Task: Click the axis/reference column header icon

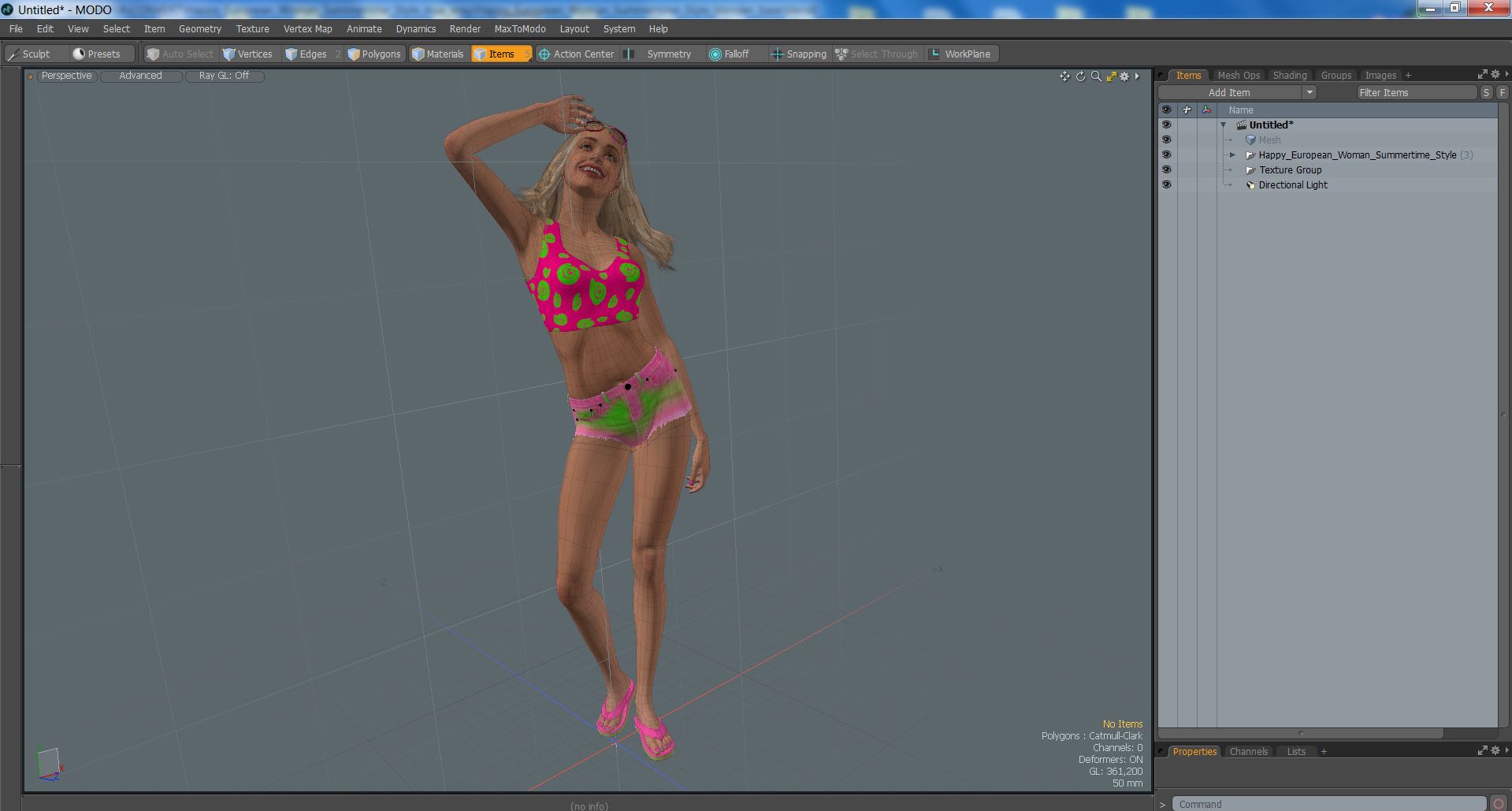Action: 1206,110
